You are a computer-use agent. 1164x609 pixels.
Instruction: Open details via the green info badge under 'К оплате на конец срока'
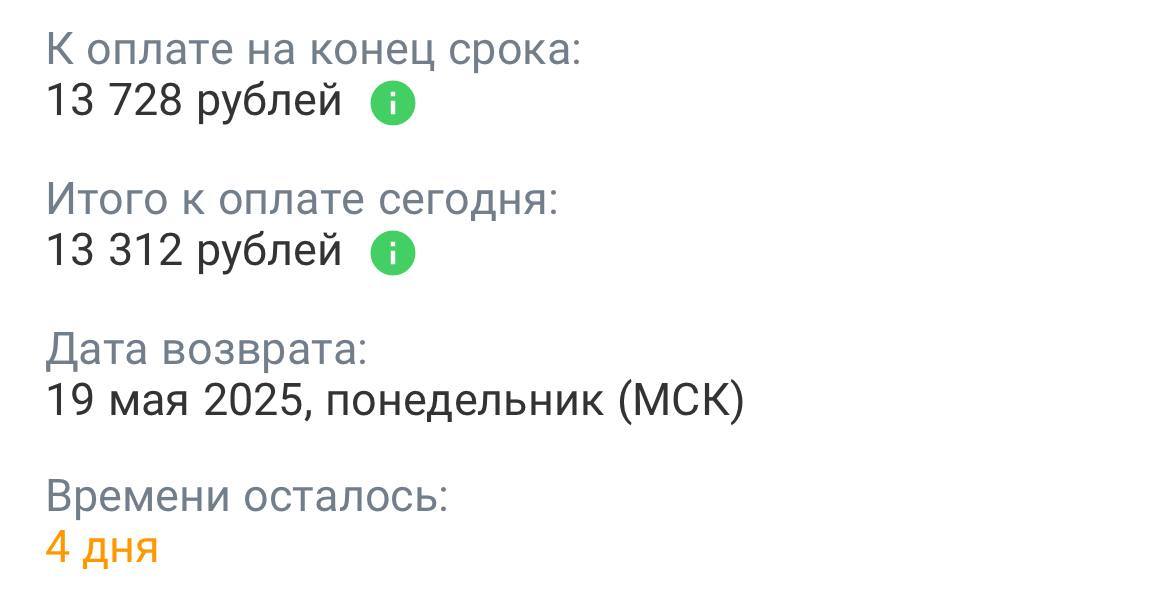point(392,100)
